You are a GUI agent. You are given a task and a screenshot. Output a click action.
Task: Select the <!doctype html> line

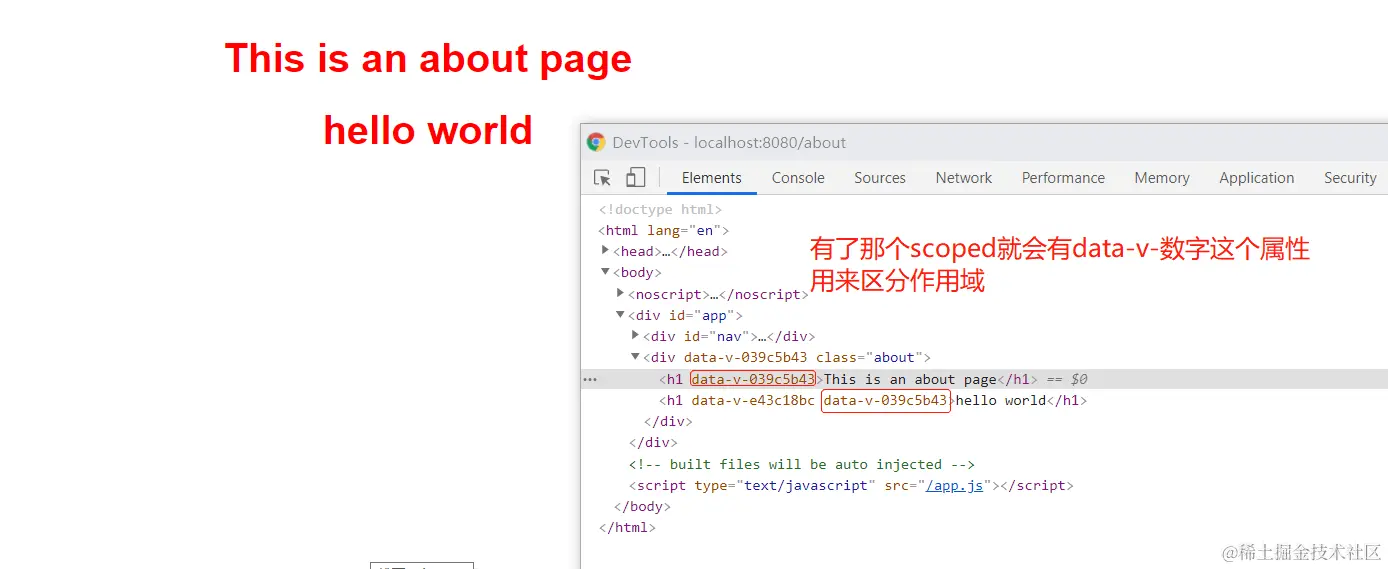click(x=660, y=209)
